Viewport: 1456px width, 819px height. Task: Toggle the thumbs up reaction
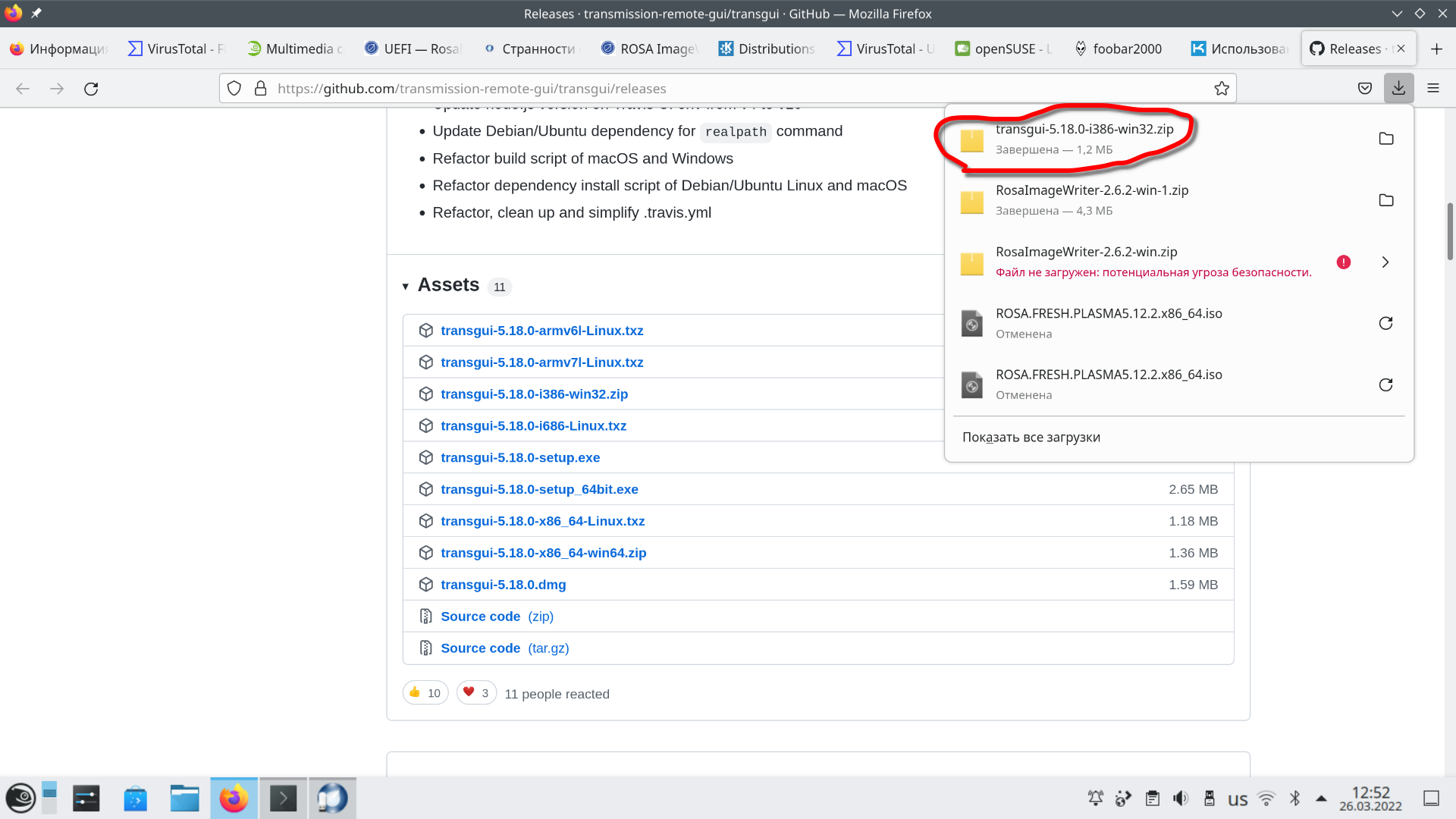tap(425, 693)
